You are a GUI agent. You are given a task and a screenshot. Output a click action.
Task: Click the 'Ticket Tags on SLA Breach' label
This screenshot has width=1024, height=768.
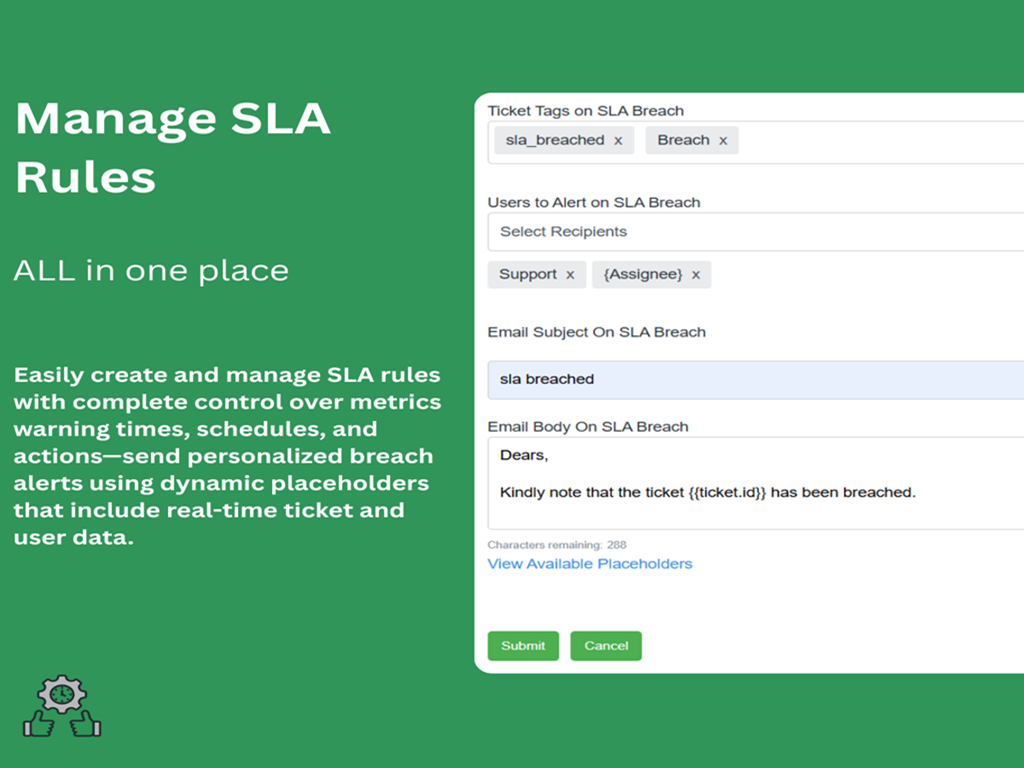tap(585, 111)
